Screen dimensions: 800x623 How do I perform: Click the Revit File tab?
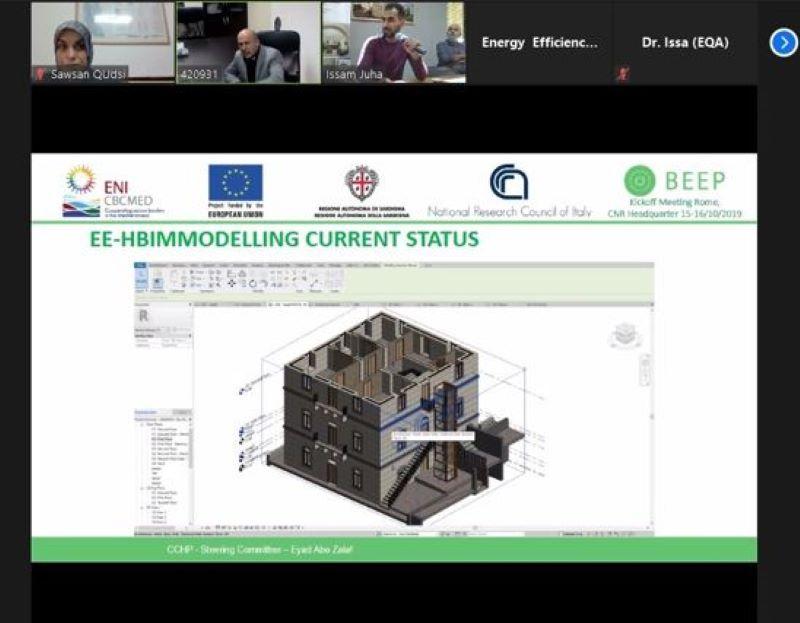tap(140, 266)
